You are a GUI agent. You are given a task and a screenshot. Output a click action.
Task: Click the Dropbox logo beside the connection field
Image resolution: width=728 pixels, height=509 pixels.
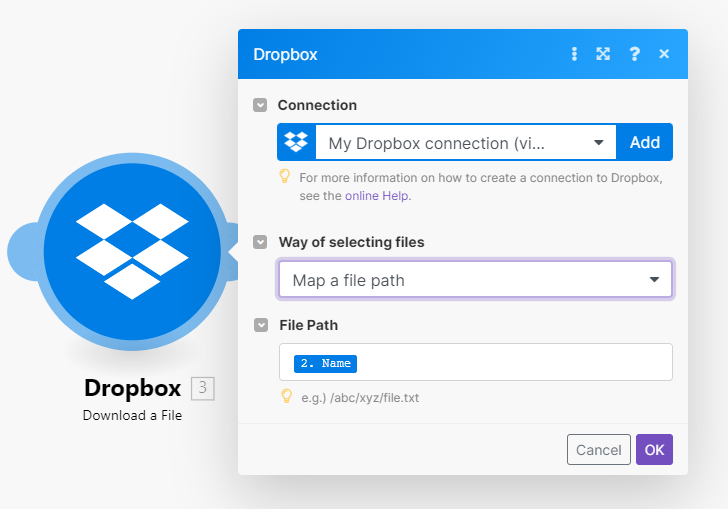tap(296, 142)
